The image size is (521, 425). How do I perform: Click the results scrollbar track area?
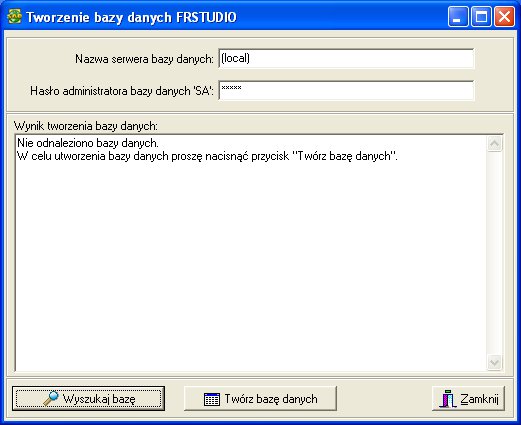coord(494,253)
